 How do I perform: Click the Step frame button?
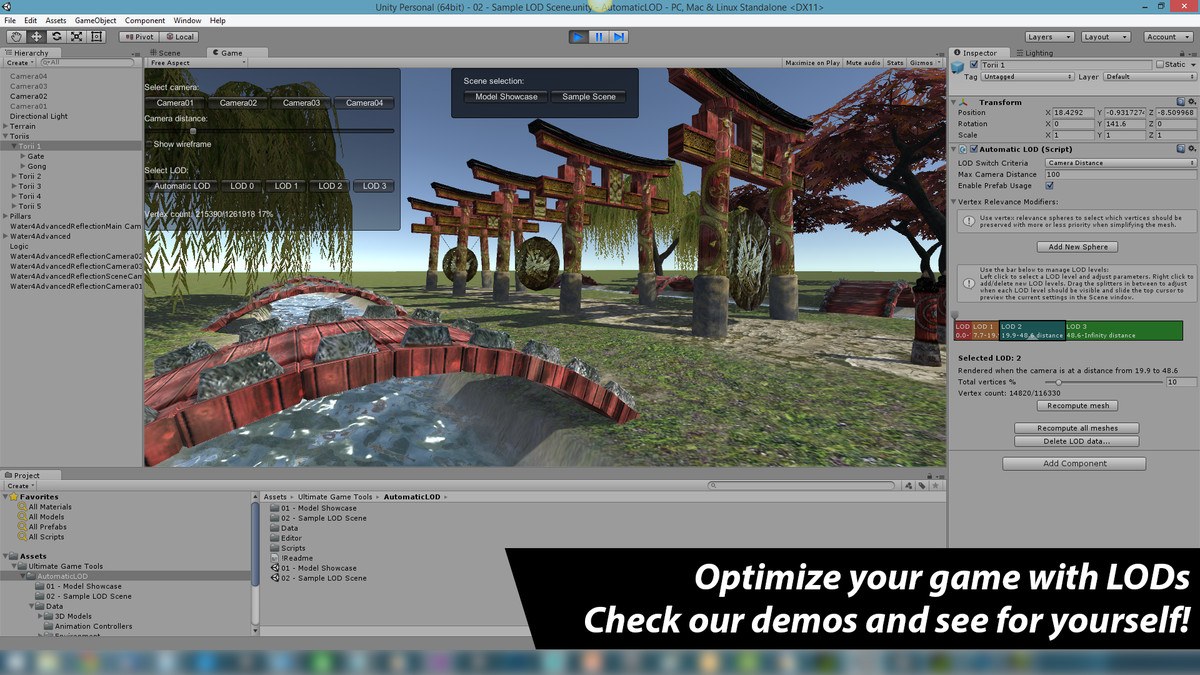pos(619,37)
